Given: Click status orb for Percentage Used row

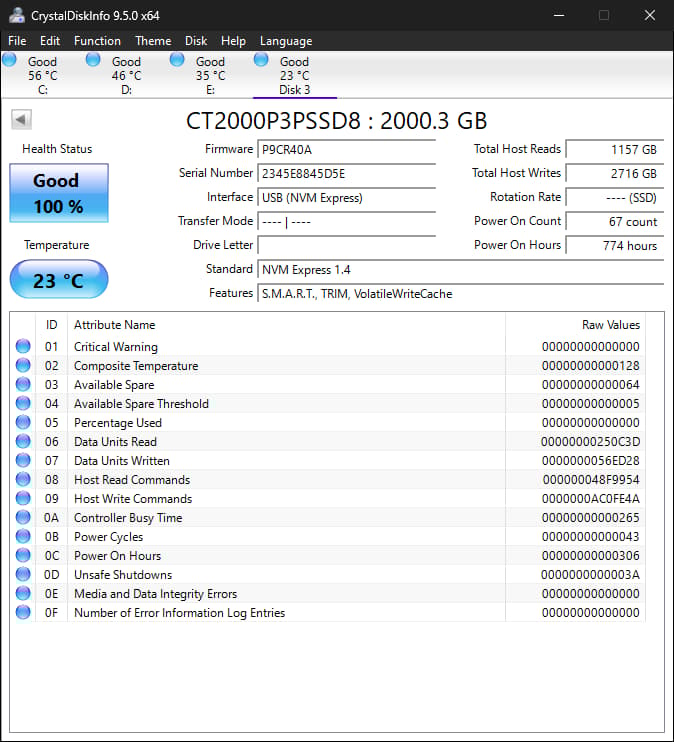Looking at the screenshot, I should 23,422.
